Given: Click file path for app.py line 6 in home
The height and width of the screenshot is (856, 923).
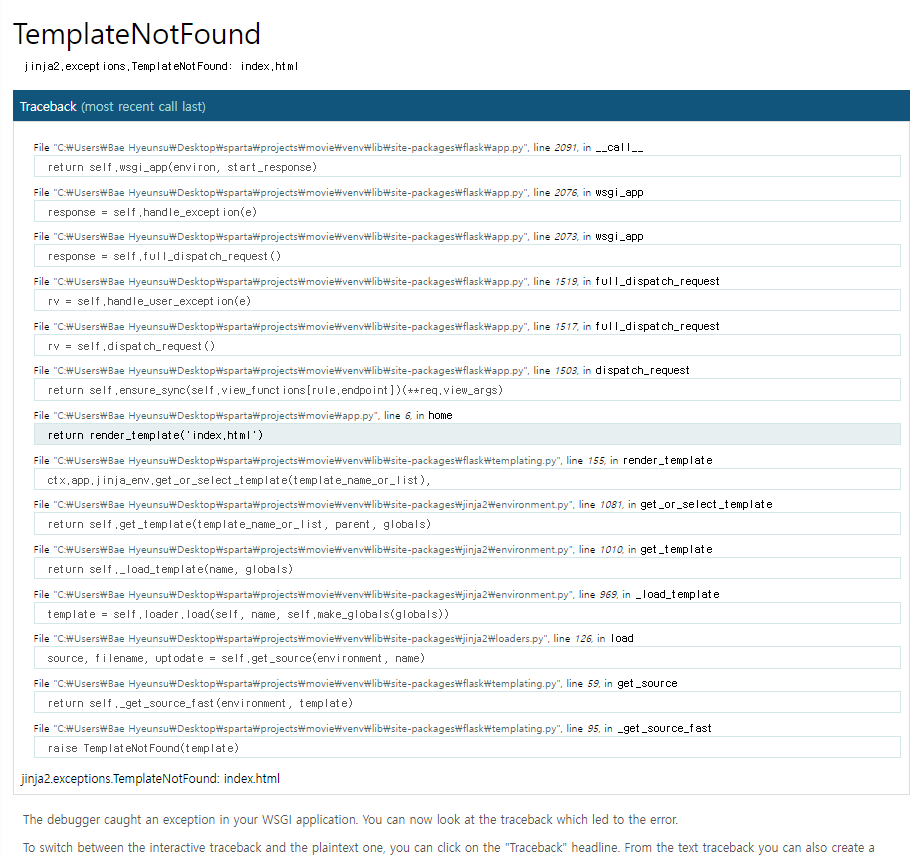Looking at the screenshot, I should 215,416.
